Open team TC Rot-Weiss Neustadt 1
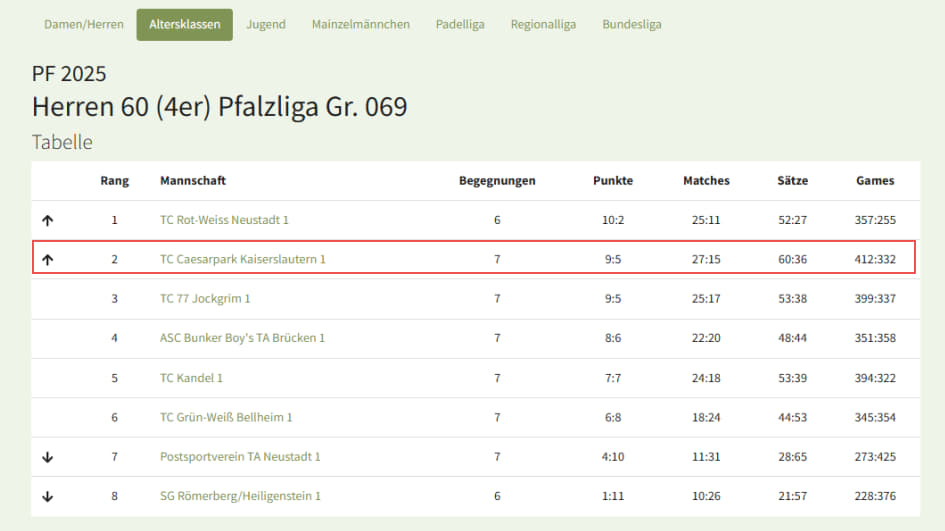 (224, 220)
